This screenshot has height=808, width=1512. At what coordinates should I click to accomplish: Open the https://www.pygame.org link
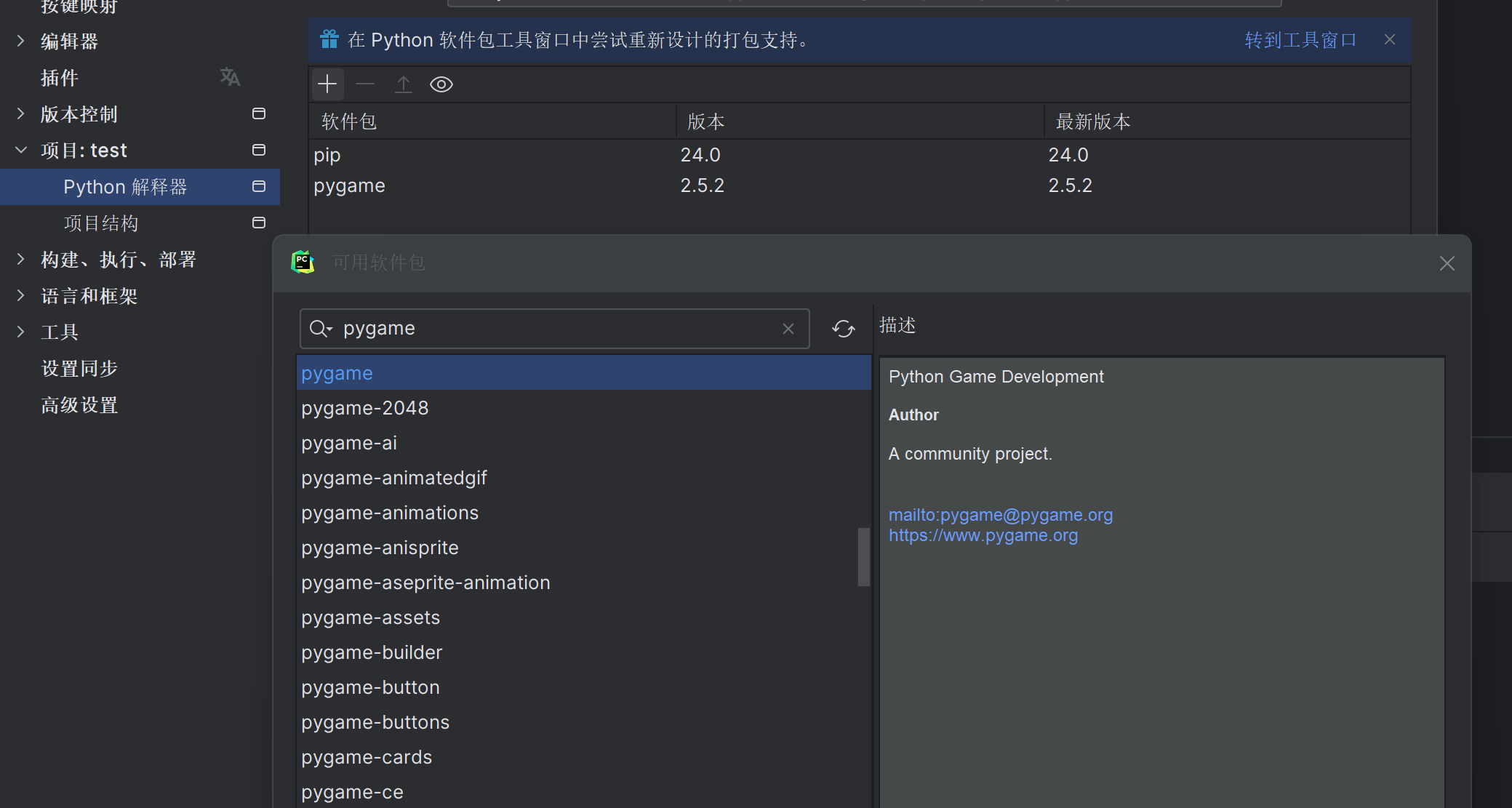[x=983, y=535]
